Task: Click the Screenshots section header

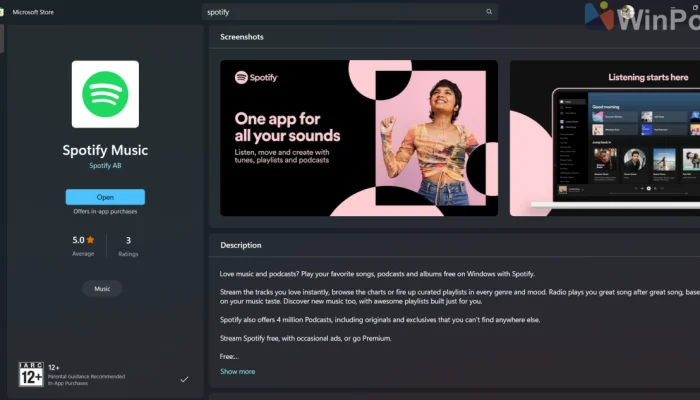Action: pos(242,36)
